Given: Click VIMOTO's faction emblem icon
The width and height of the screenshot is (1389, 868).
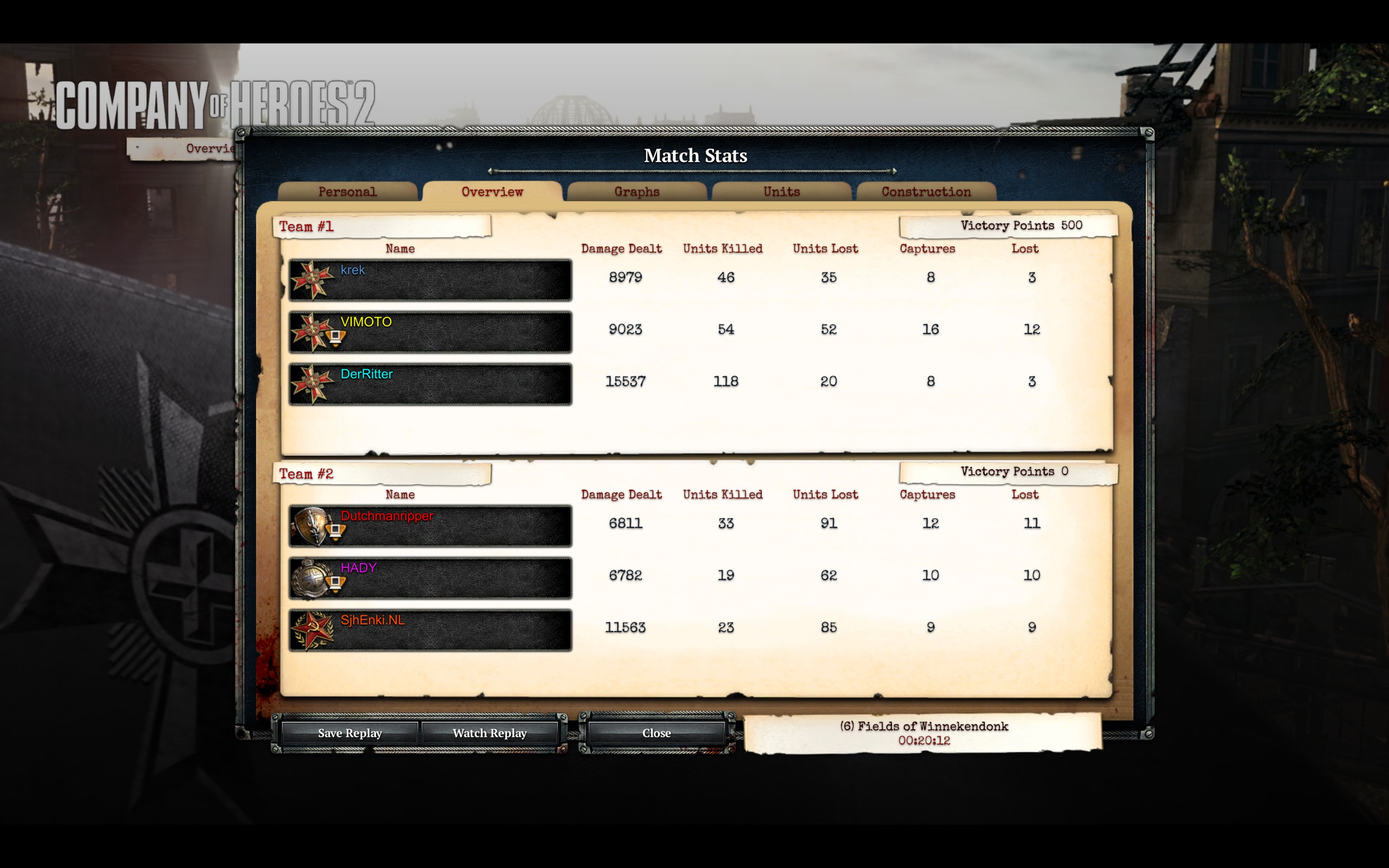Looking at the screenshot, I should [x=310, y=332].
